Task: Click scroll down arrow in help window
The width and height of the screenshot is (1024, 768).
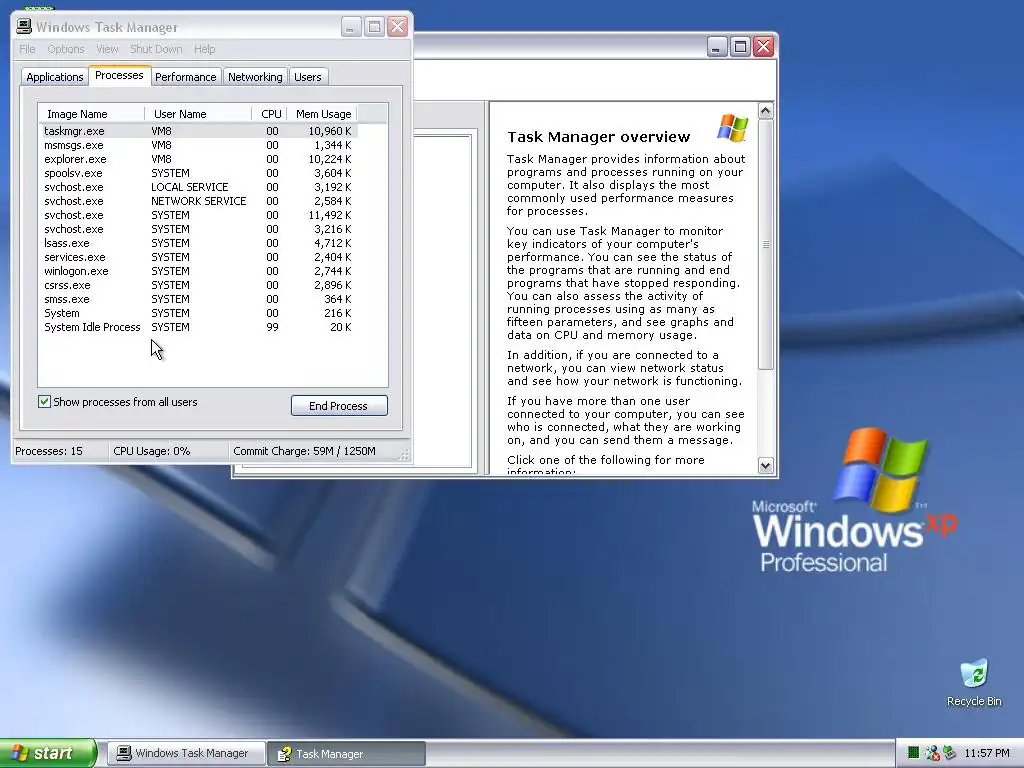Action: (765, 465)
